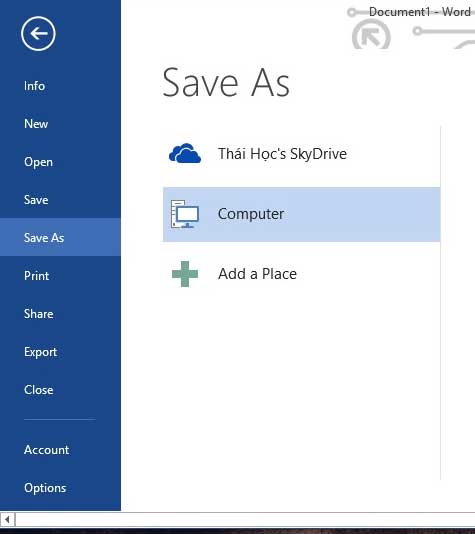Select Computer as save location

click(302, 214)
